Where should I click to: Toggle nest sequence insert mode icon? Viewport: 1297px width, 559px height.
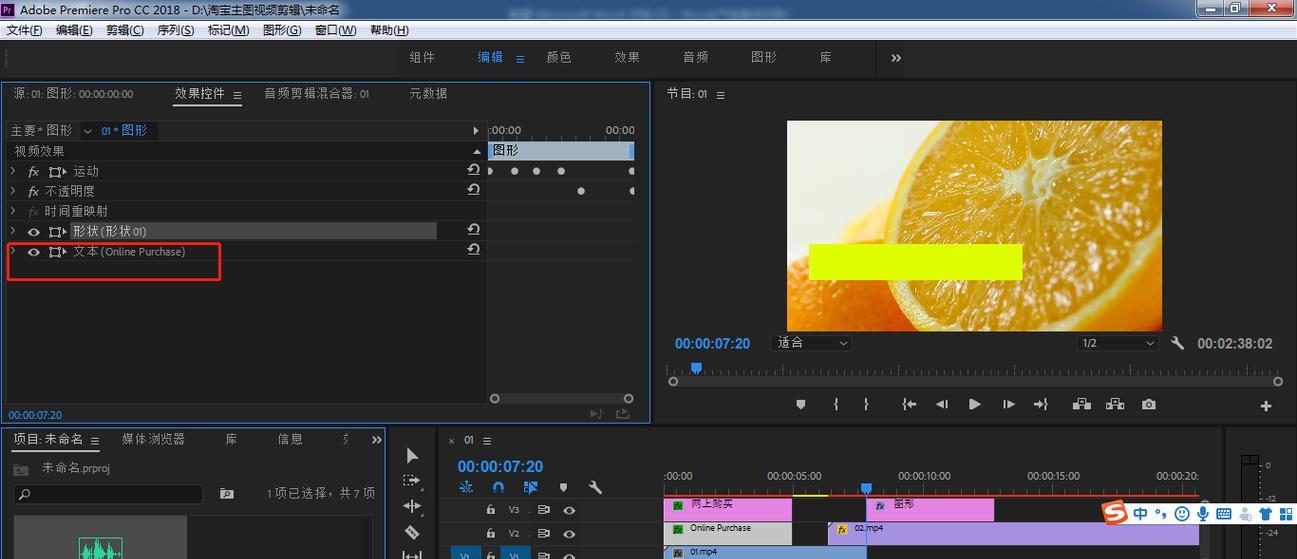(x=466, y=488)
